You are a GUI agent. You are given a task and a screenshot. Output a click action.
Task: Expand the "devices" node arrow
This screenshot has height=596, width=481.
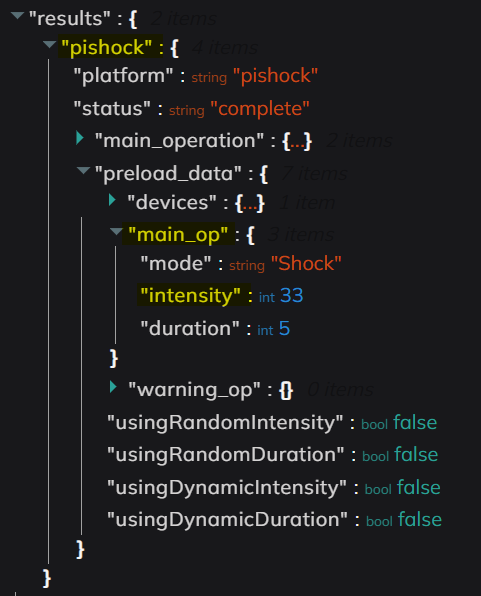pos(112,200)
